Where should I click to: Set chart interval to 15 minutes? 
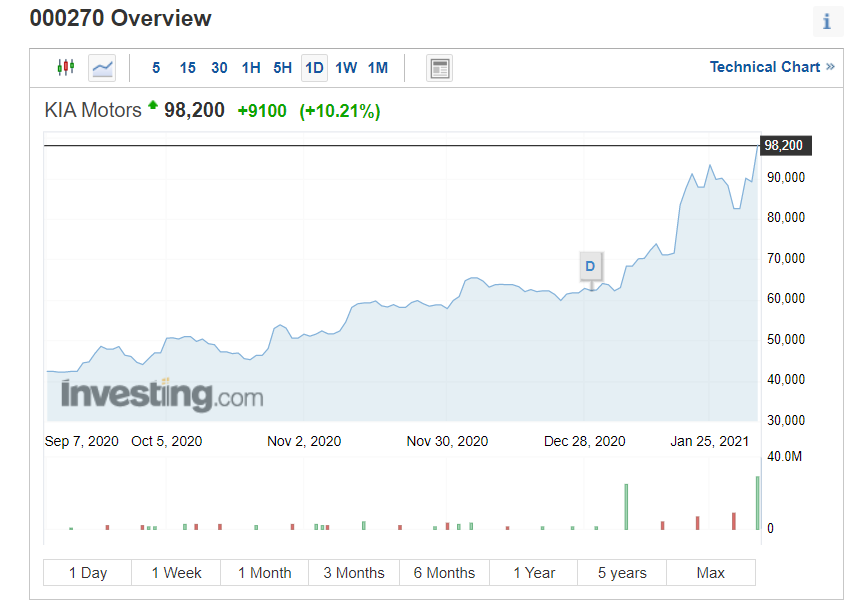click(x=187, y=68)
